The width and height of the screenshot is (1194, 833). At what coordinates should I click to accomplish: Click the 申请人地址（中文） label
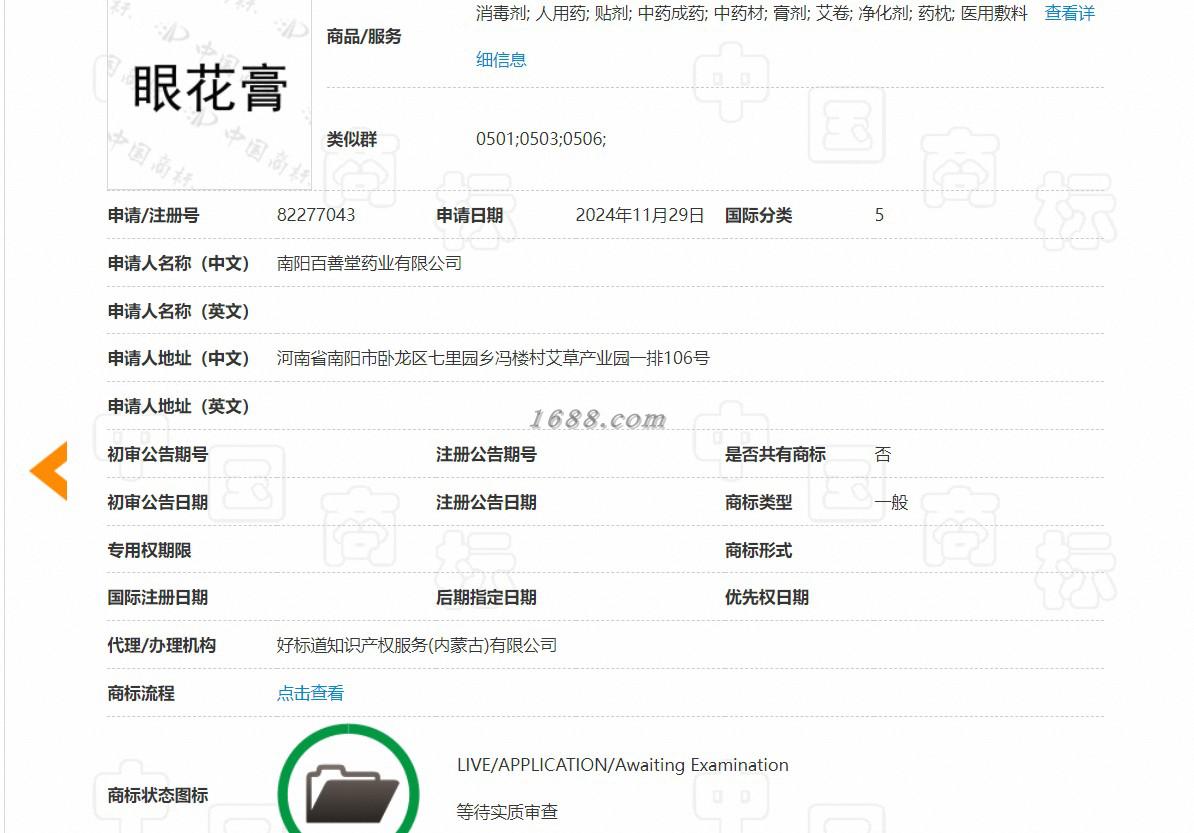point(178,359)
